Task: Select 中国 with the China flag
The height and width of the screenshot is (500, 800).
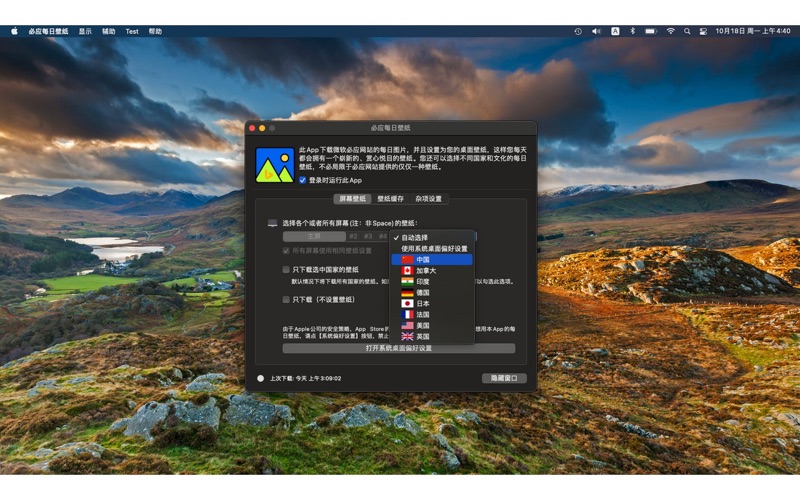Action: (432, 260)
